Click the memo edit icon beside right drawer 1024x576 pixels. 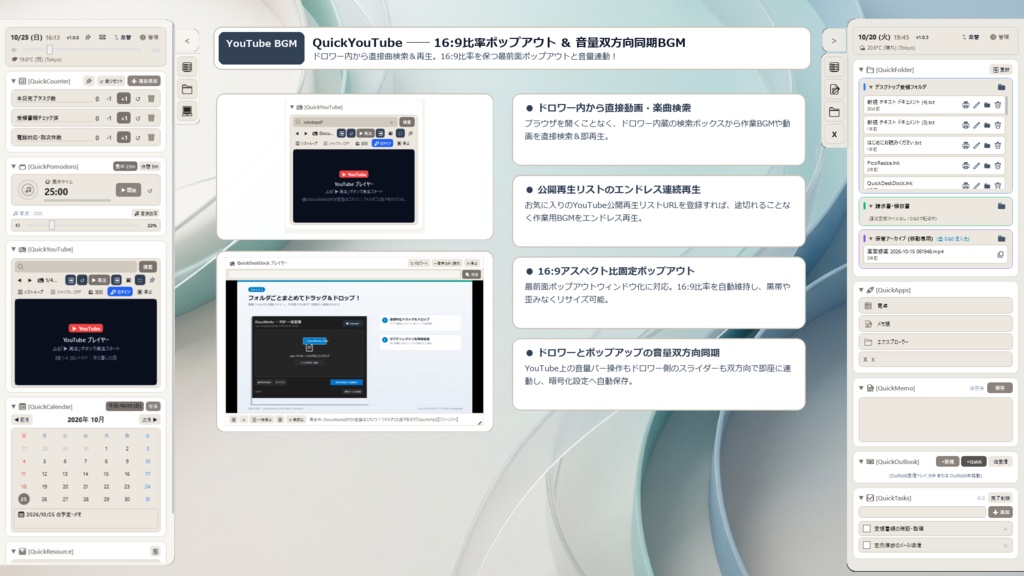[x=834, y=89]
